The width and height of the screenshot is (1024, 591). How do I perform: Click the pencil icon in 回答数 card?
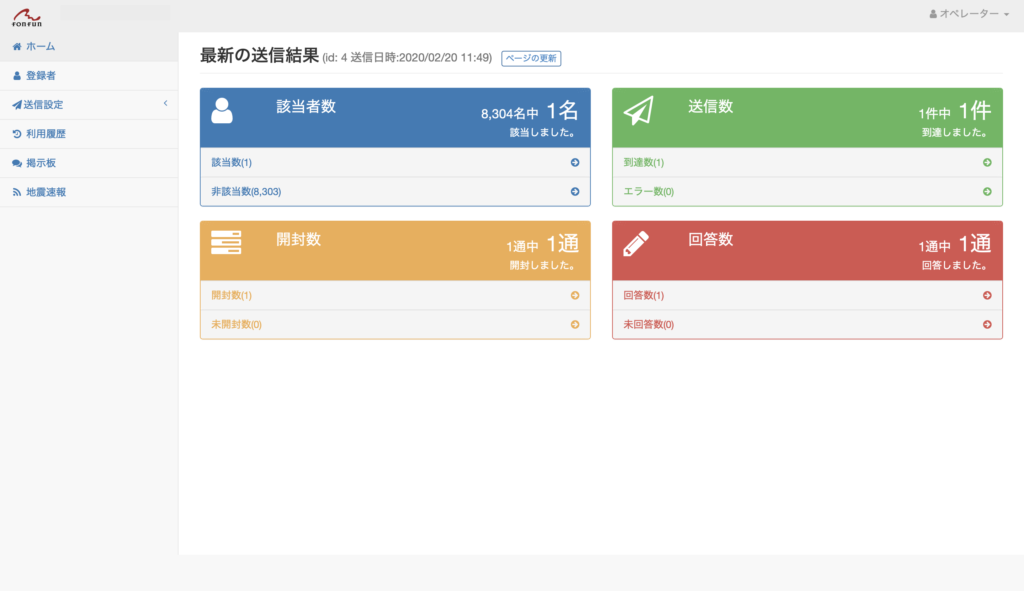pyautogui.click(x=635, y=244)
